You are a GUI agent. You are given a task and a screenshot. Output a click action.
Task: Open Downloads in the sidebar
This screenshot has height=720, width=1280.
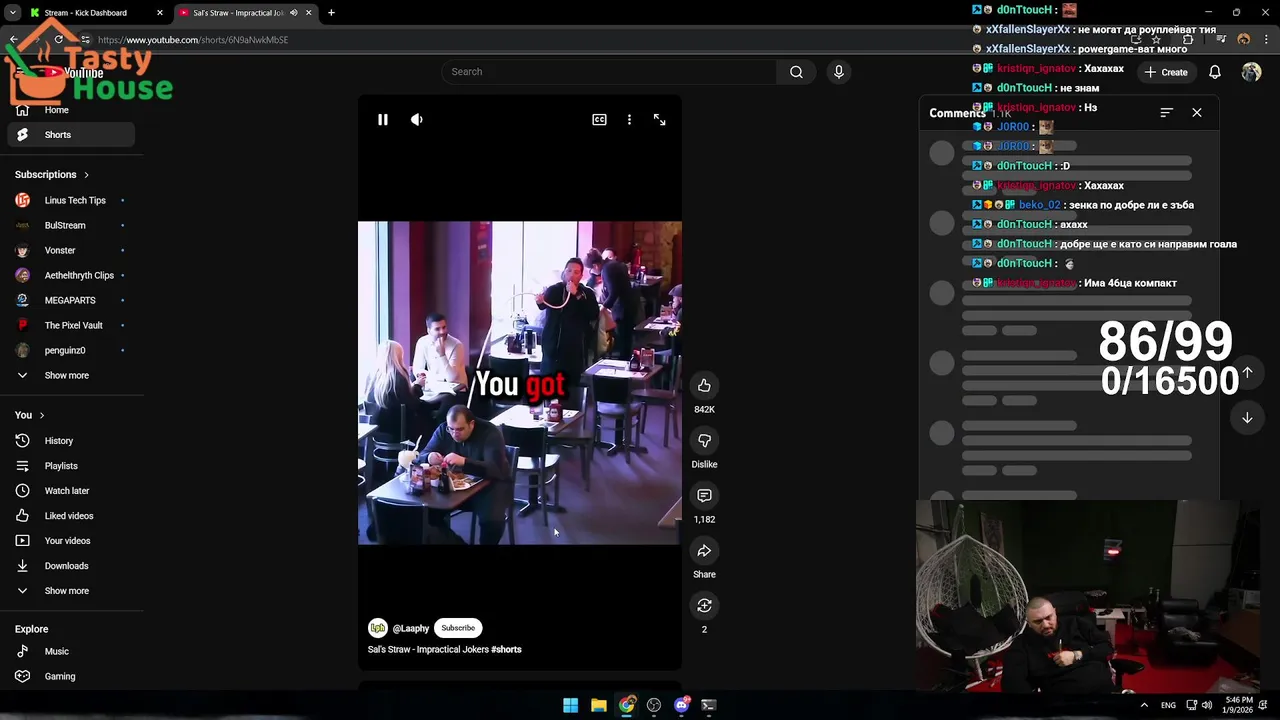pyautogui.click(x=71, y=566)
